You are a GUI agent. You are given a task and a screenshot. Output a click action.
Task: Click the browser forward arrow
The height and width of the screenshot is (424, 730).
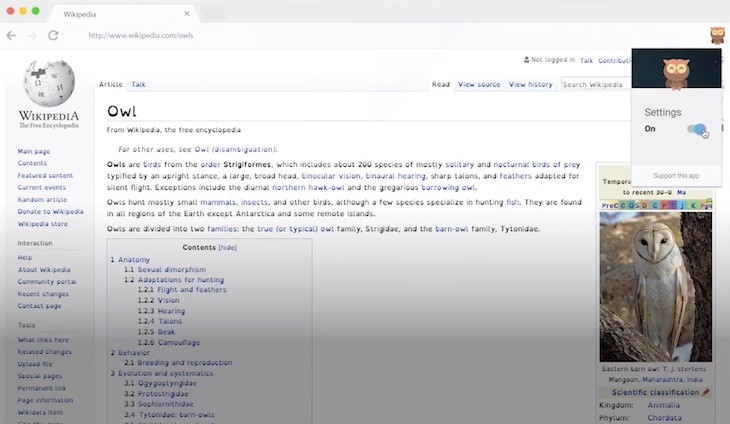[x=31, y=35]
